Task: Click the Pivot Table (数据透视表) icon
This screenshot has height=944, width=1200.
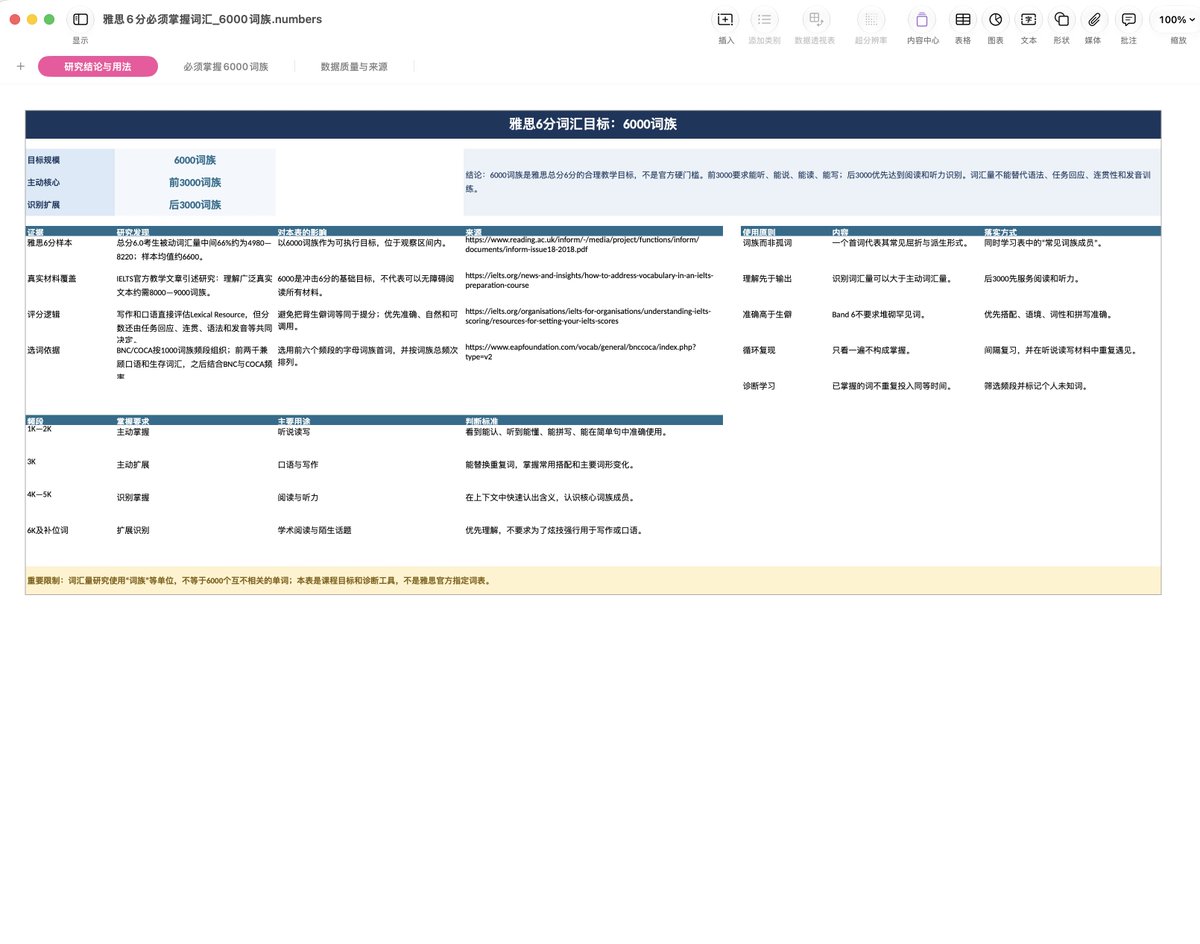Action: pos(815,20)
